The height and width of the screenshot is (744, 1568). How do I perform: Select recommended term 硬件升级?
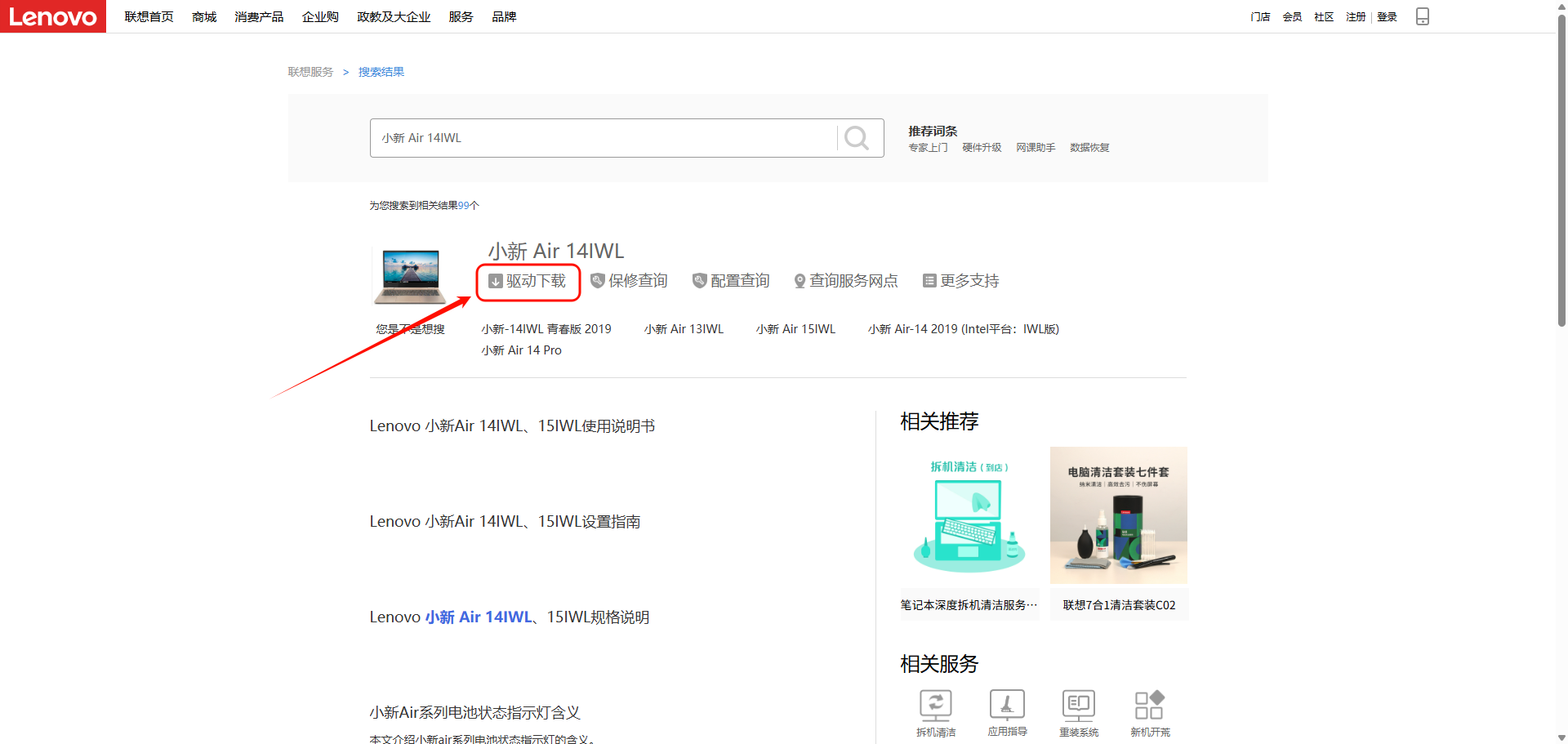point(982,148)
